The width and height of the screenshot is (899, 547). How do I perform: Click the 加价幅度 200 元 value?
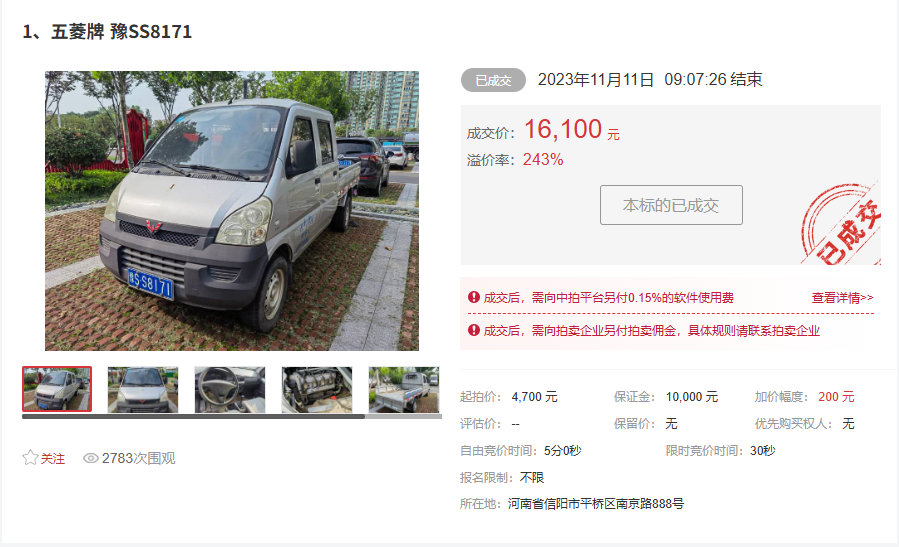836,397
